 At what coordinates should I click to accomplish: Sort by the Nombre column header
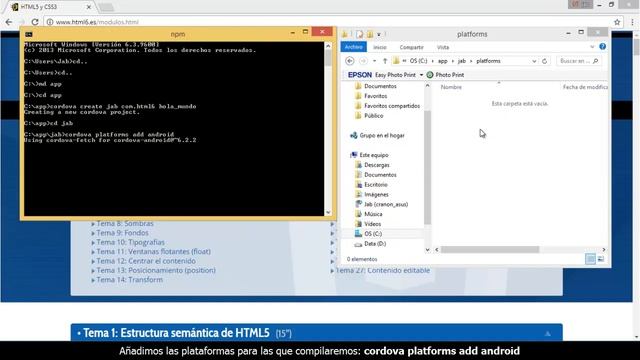tap(451, 87)
